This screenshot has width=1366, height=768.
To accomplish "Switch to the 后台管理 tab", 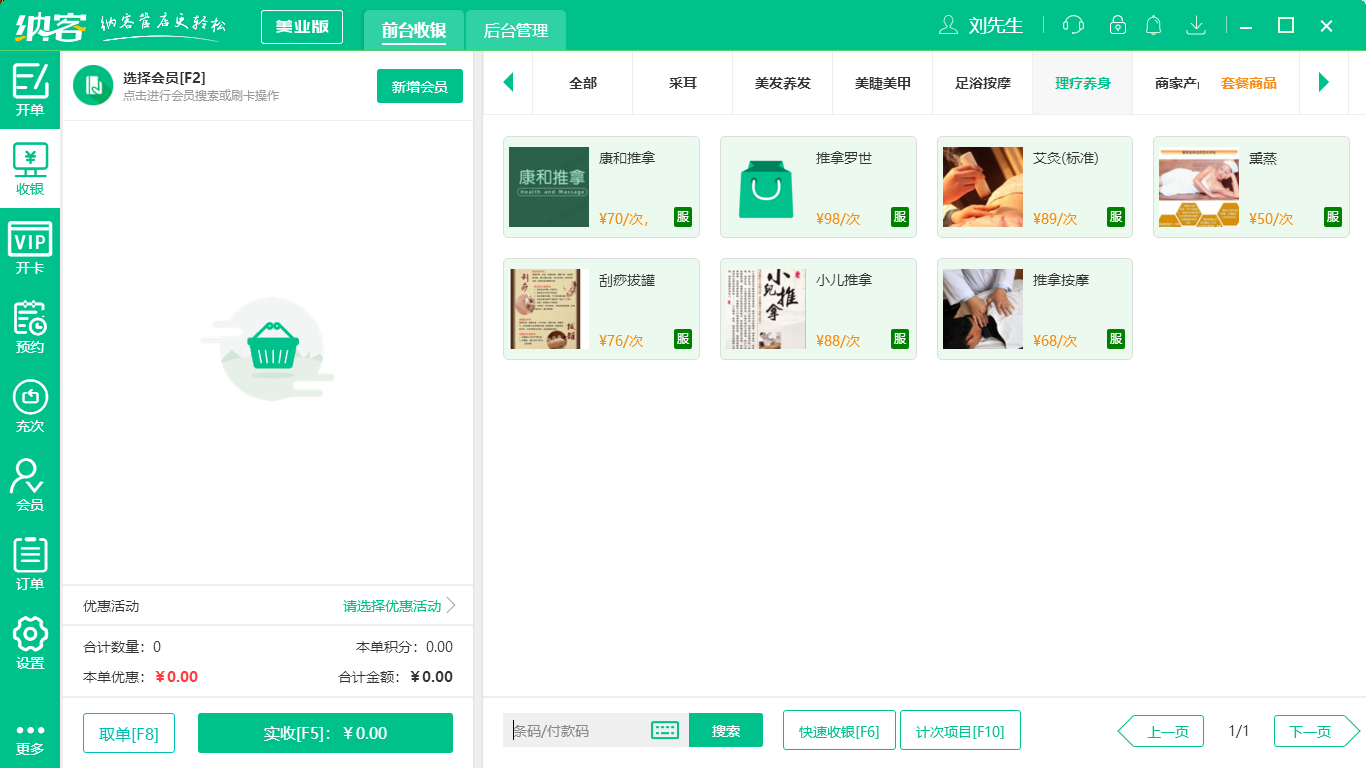I will [516, 30].
